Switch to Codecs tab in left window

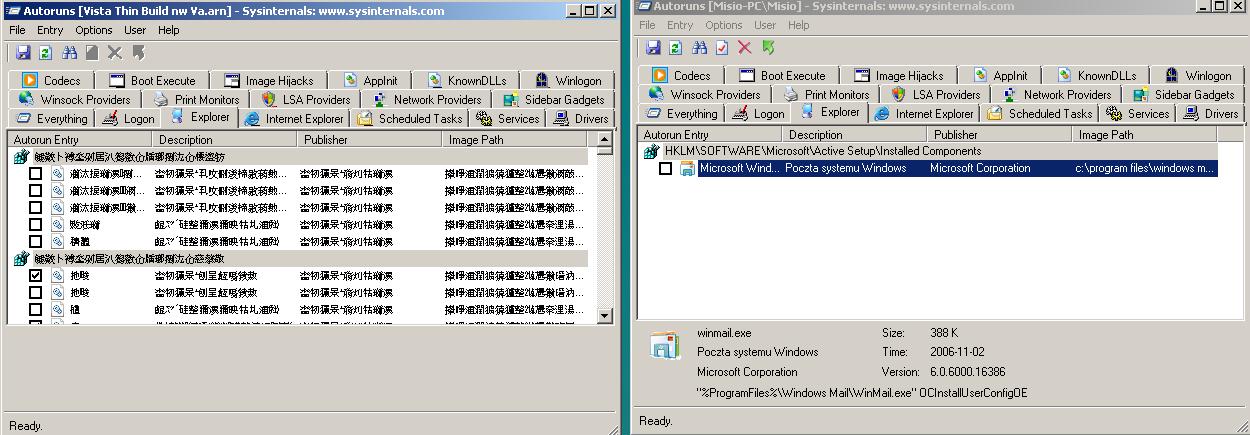pyautogui.click(x=54, y=80)
